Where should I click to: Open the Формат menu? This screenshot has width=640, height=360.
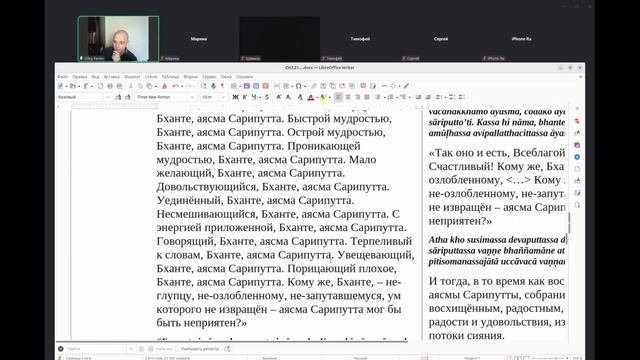pos(132,77)
